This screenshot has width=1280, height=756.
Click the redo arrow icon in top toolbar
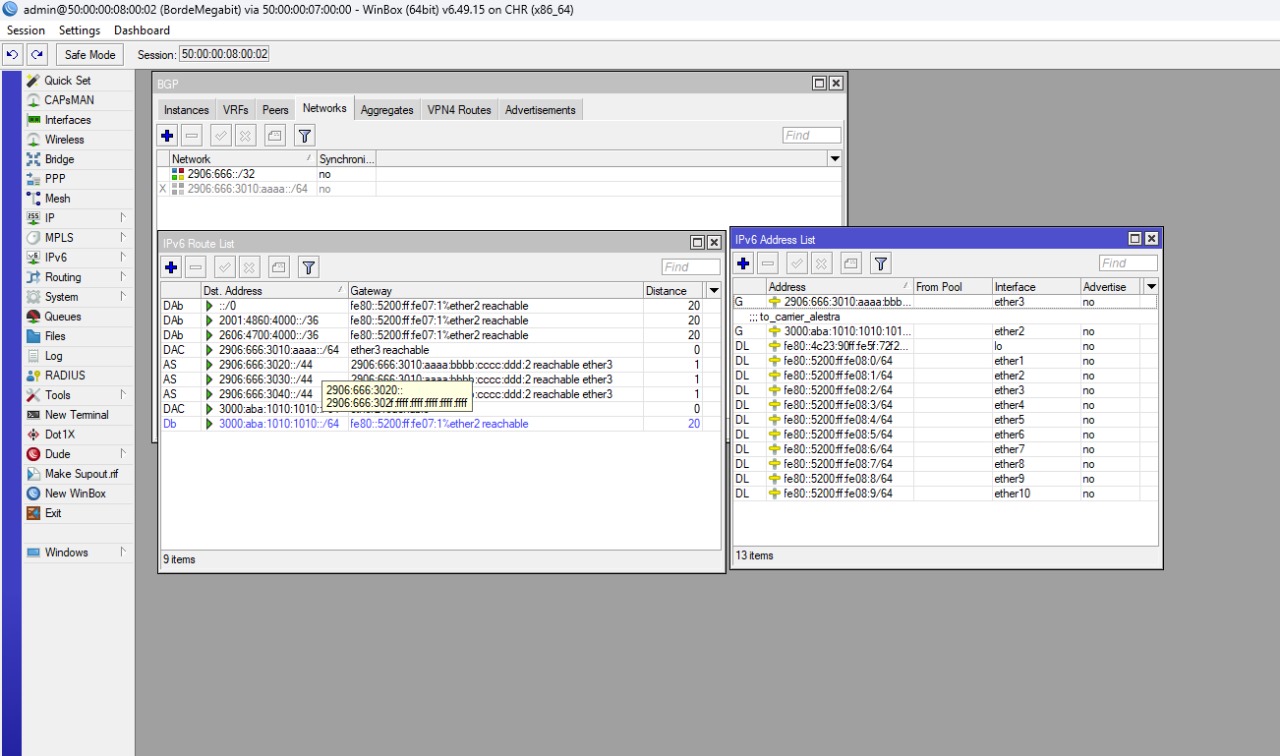coord(37,55)
